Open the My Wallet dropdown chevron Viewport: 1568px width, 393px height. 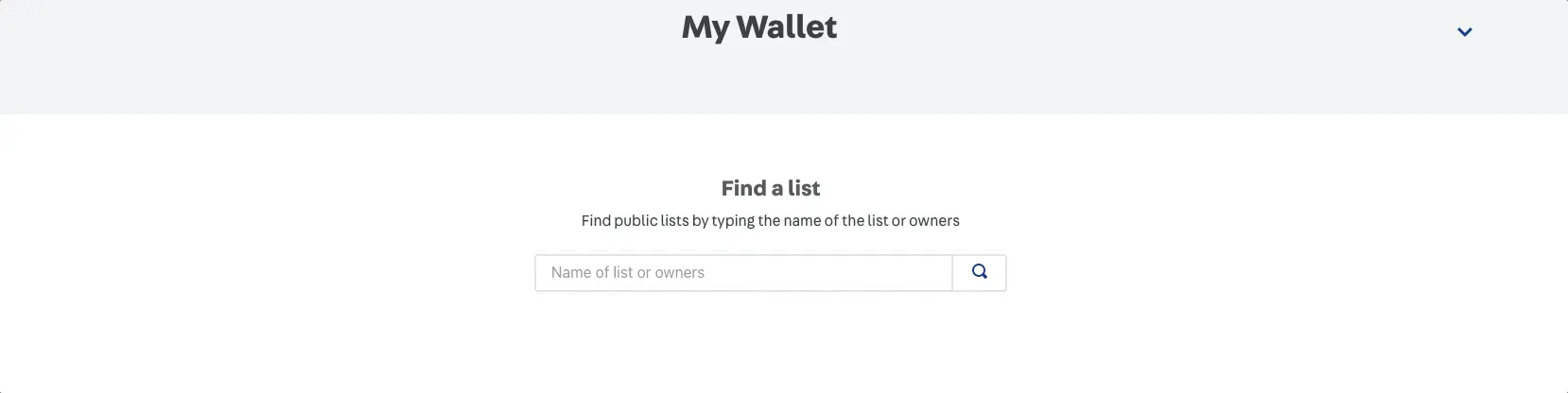[1464, 32]
